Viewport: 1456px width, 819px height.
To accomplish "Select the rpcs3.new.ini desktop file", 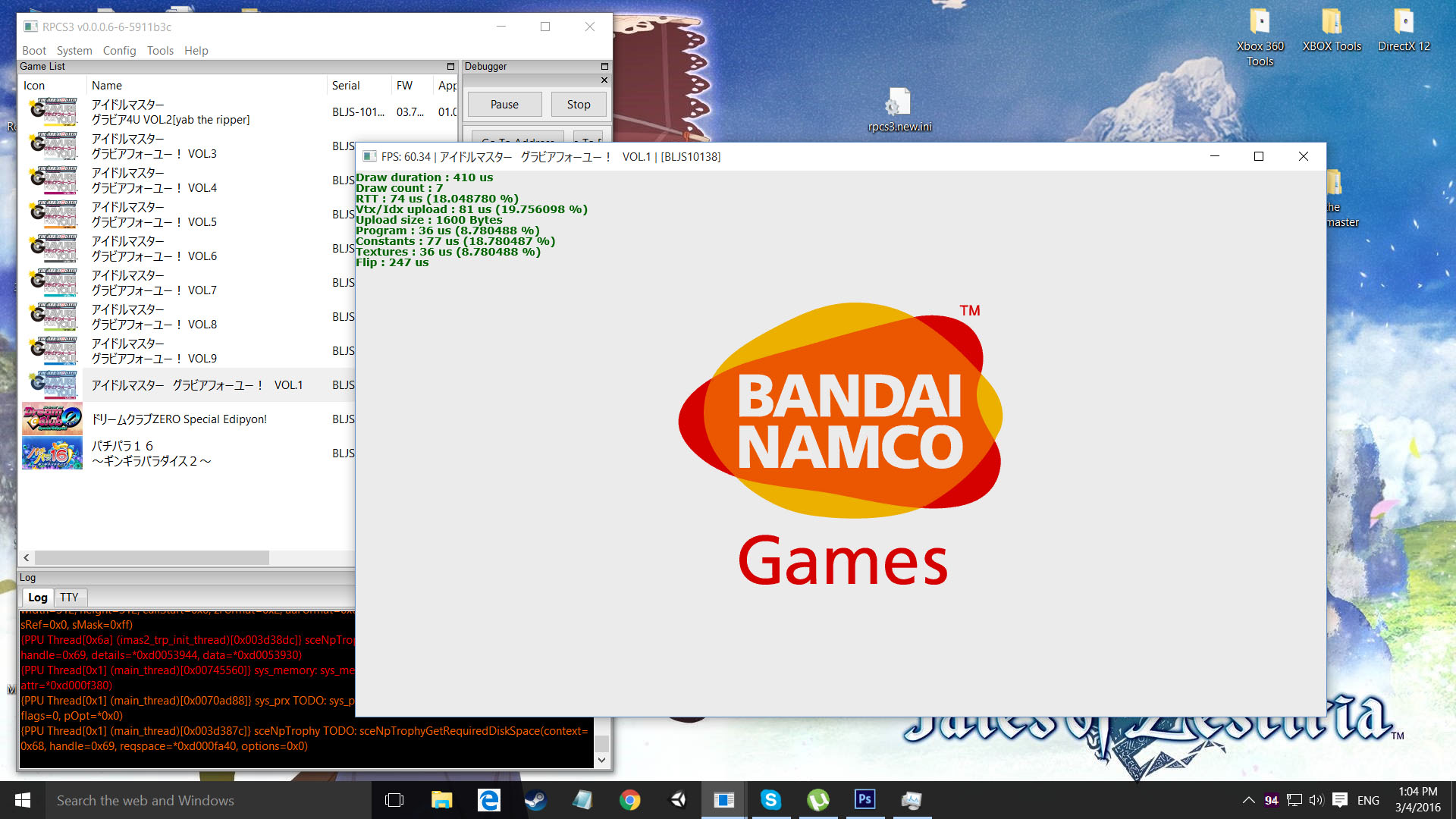I will coord(899,111).
